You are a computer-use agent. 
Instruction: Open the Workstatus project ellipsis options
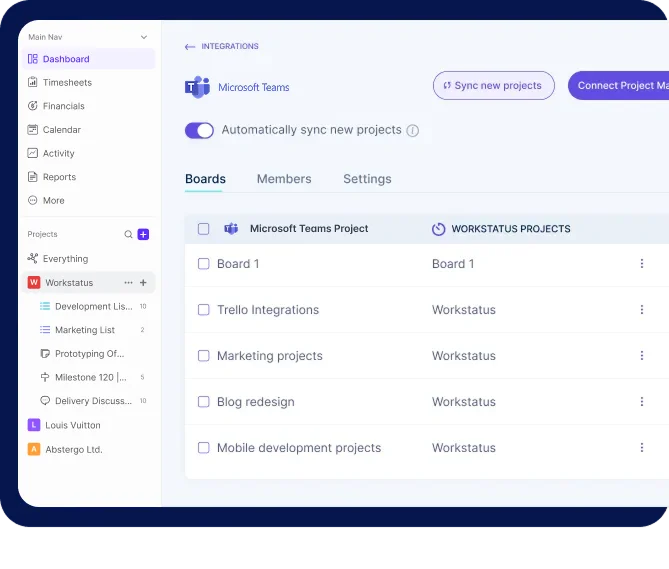click(128, 283)
